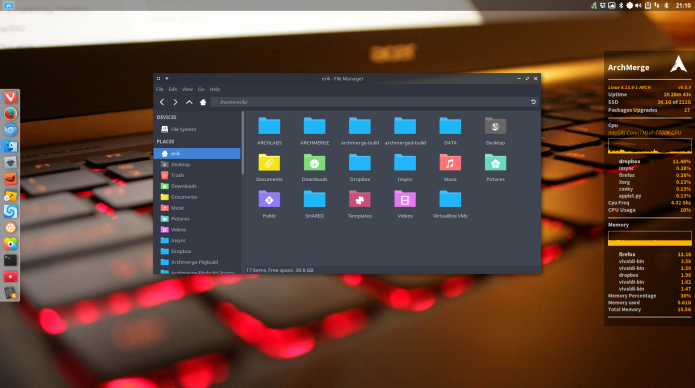Select File System under Devices
Screen dimensions: 695x388
point(197,129)
